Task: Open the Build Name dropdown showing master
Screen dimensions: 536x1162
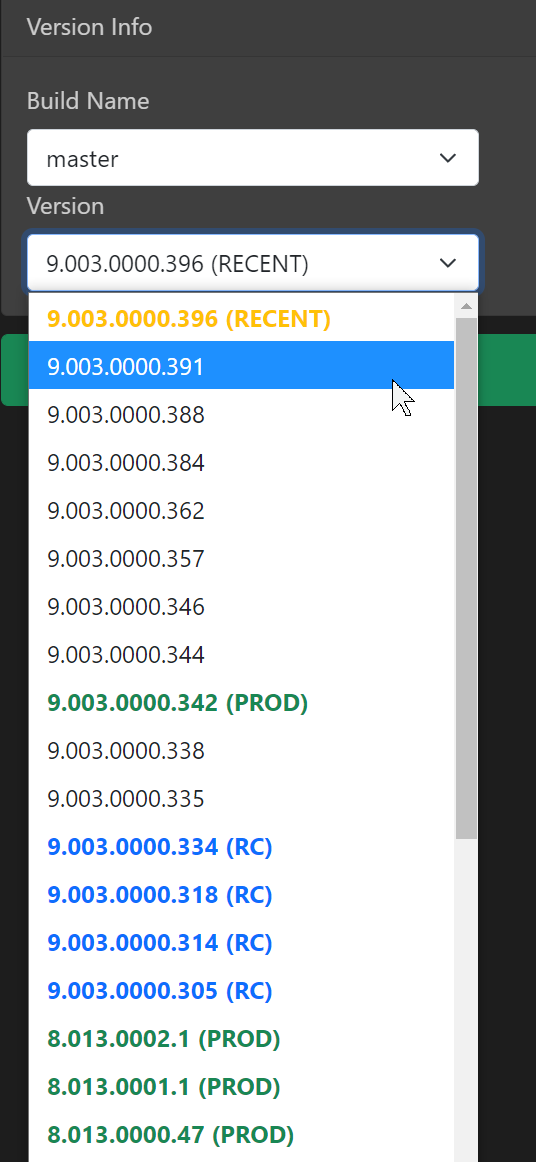Action: coord(253,158)
